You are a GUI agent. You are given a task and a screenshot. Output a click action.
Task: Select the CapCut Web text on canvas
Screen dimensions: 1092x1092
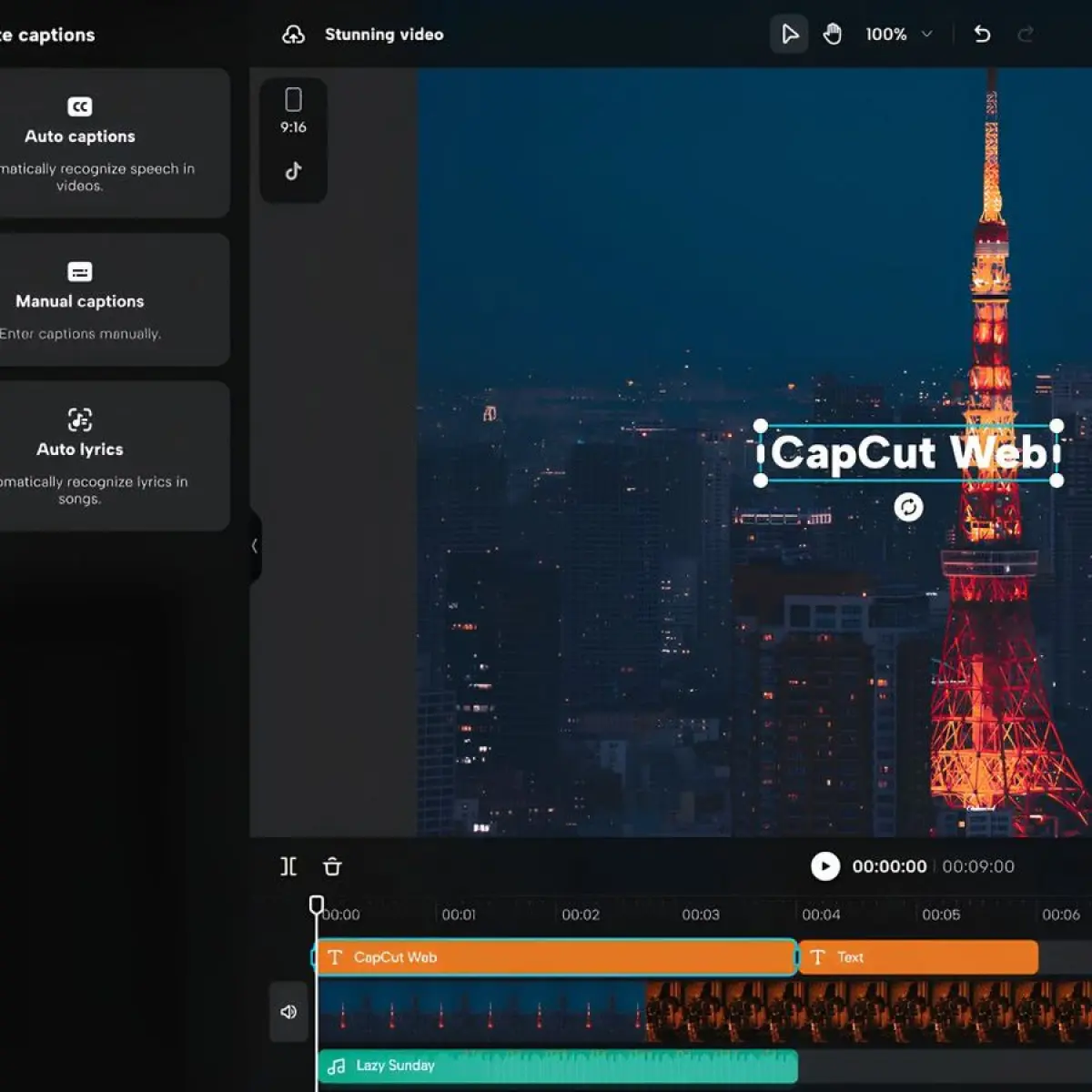(x=908, y=452)
